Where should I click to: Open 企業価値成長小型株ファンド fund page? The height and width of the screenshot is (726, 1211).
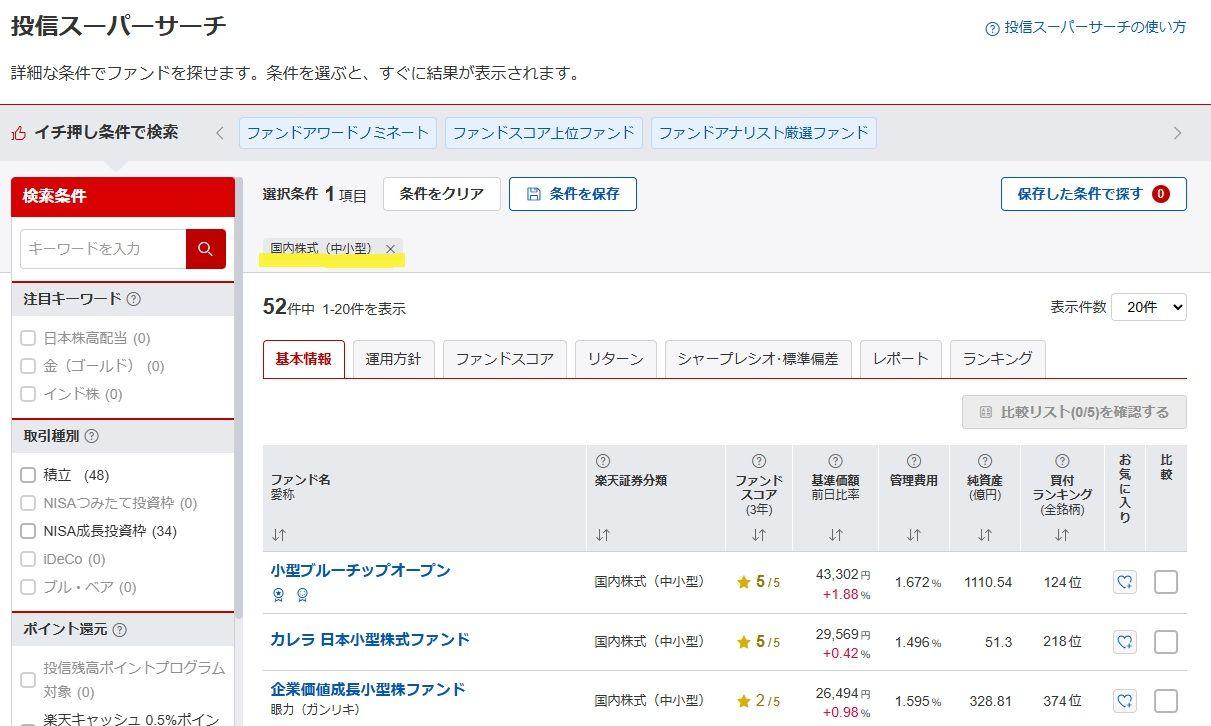click(x=368, y=689)
